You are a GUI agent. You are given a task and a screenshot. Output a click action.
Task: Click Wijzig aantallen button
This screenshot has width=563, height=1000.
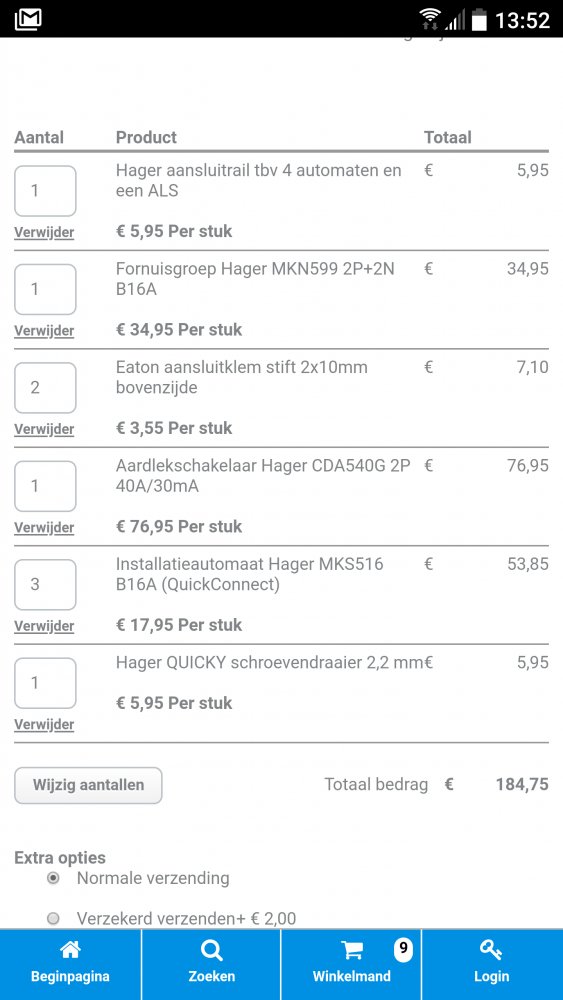point(88,785)
